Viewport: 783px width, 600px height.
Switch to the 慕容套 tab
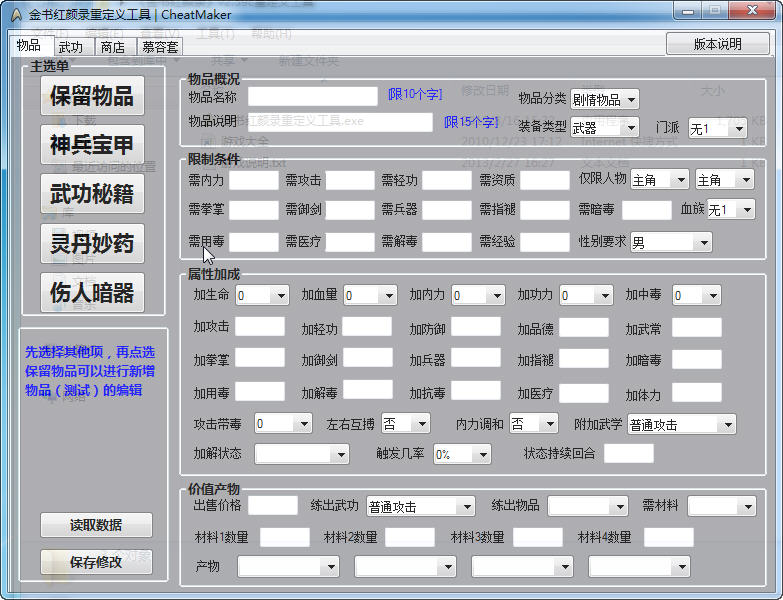coord(160,47)
